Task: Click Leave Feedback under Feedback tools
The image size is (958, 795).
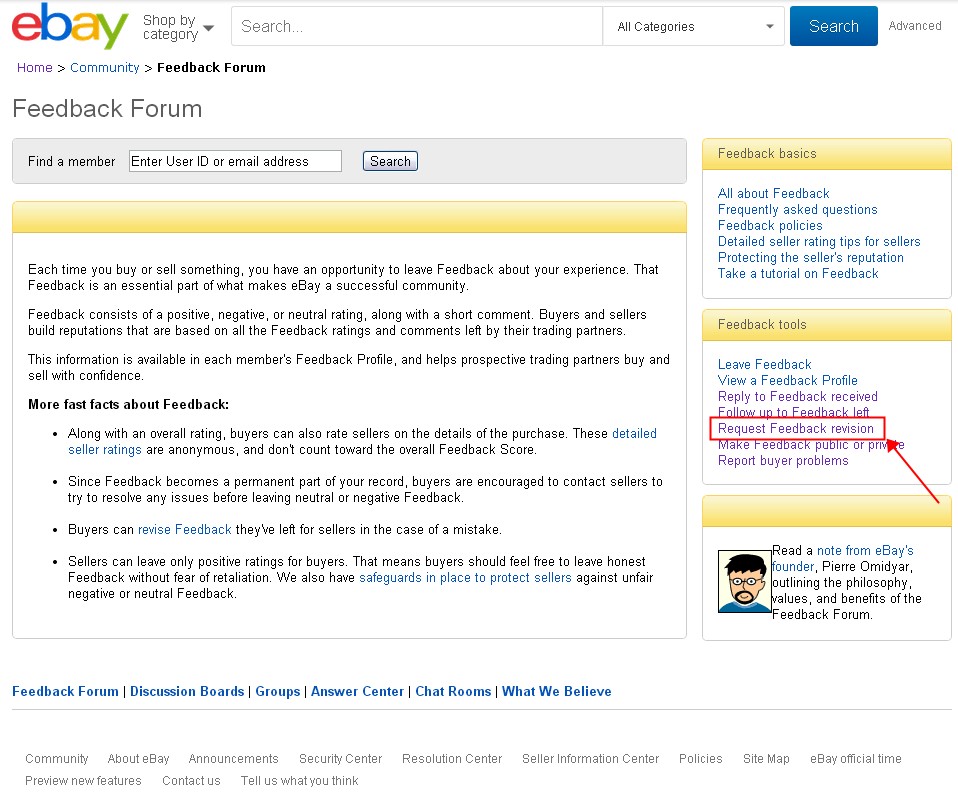Action: 763,364
